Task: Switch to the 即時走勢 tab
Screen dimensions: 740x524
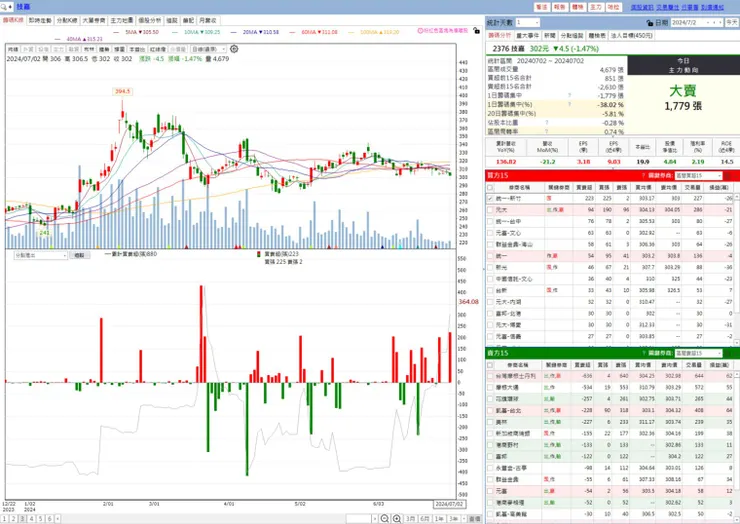Action: click(40, 20)
